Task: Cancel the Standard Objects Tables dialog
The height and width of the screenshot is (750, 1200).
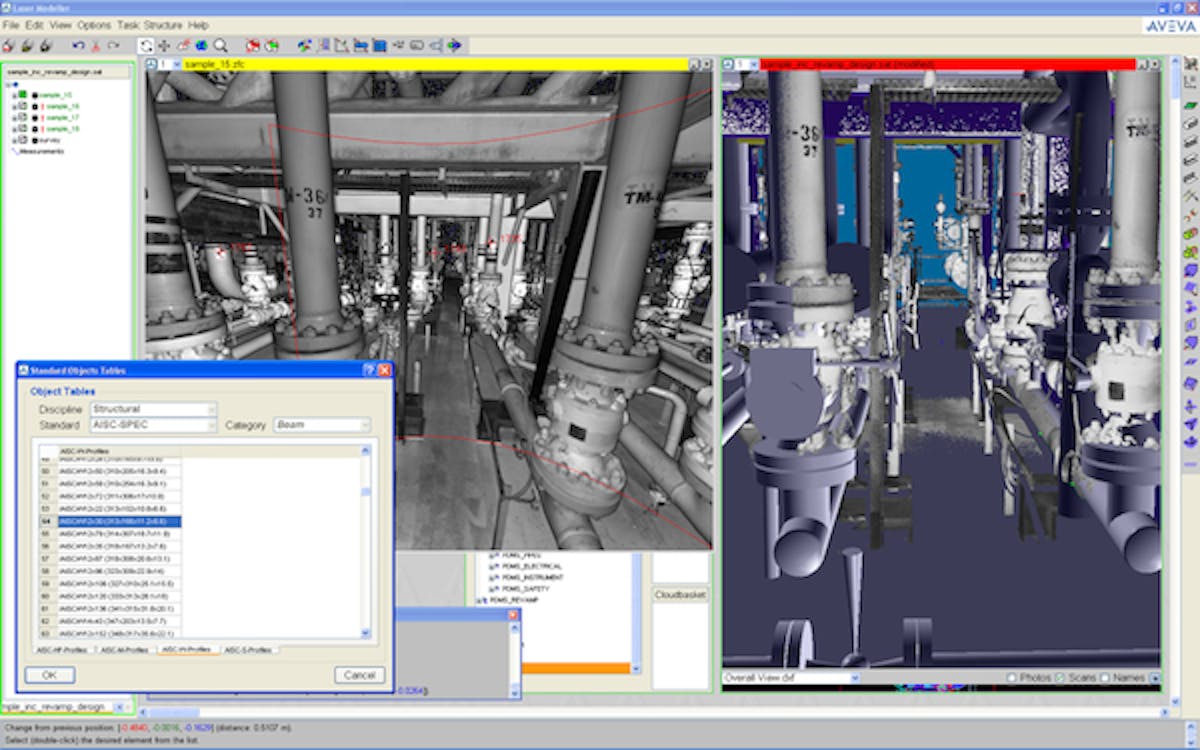Action: (x=360, y=675)
